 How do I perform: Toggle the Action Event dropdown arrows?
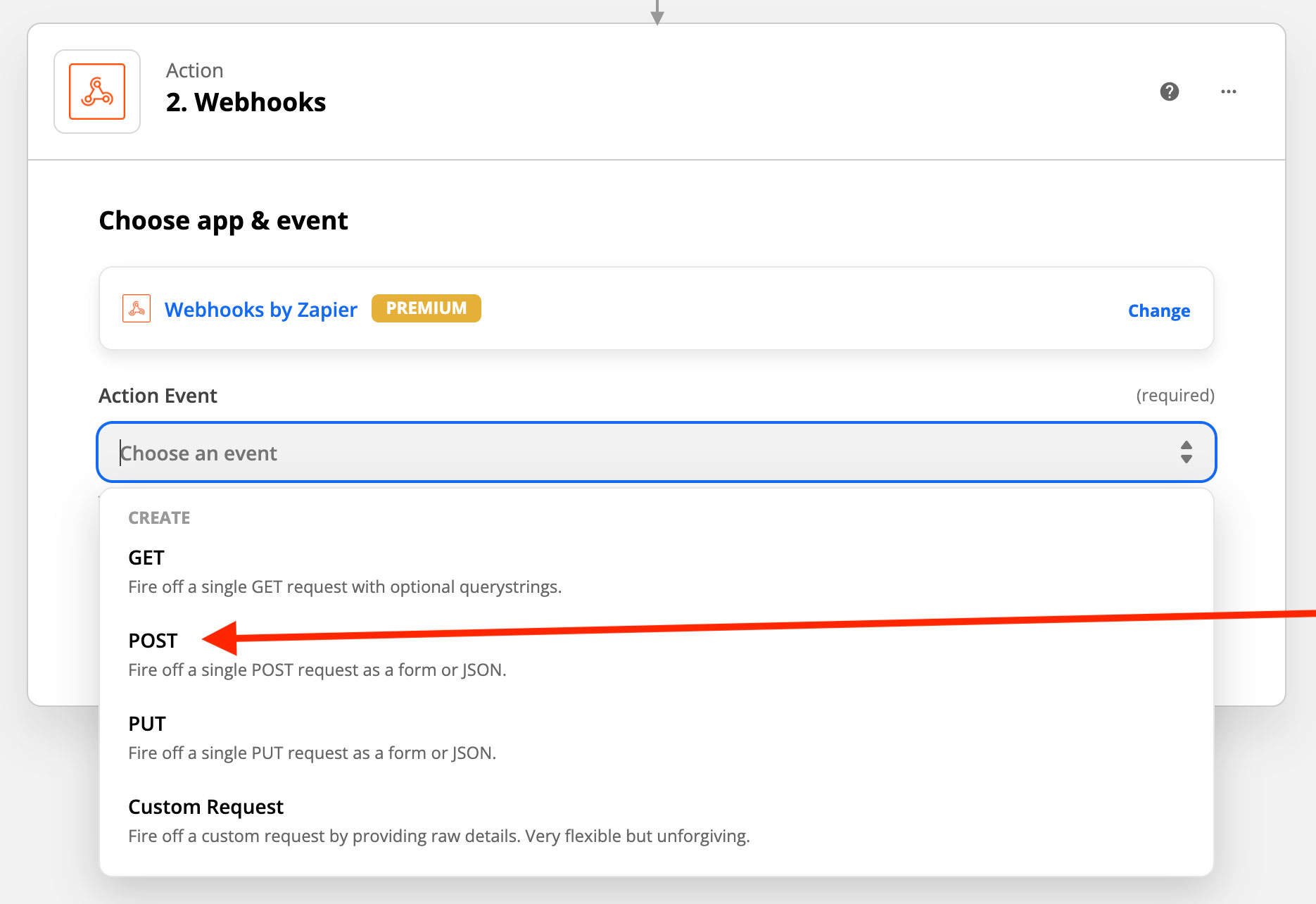[1187, 452]
